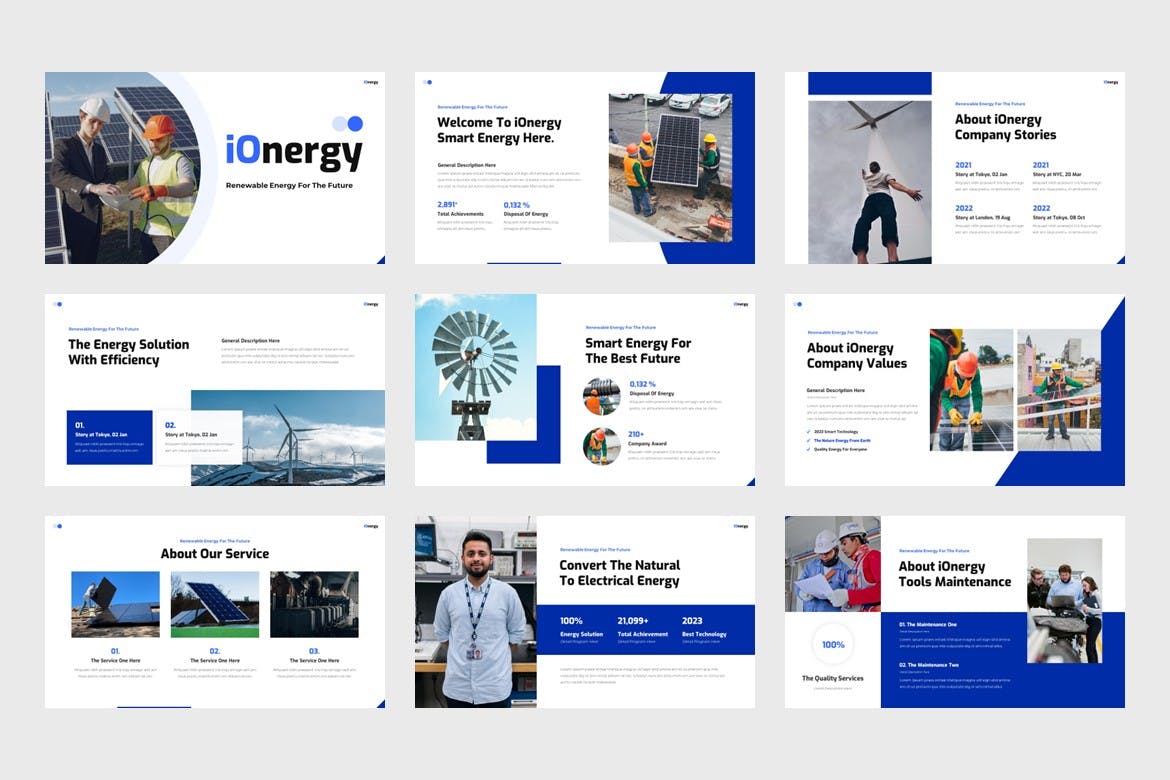Click the man with lanyard portrait photo
The height and width of the screenshot is (780, 1170).
[476, 612]
